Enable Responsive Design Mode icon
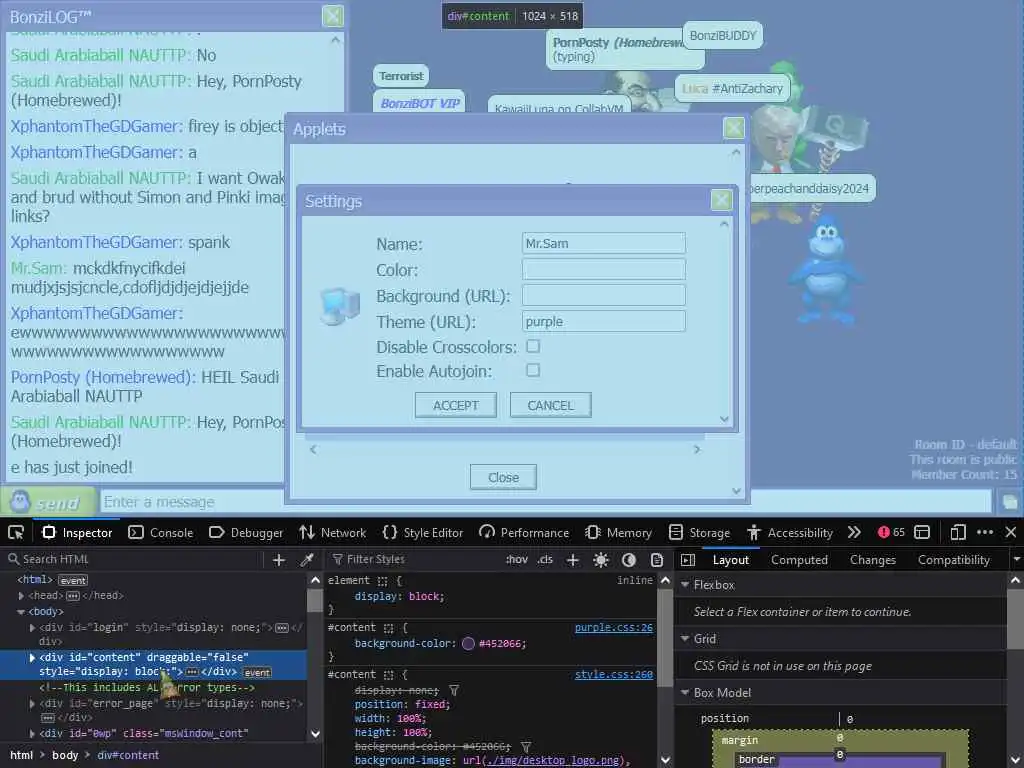 click(957, 532)
